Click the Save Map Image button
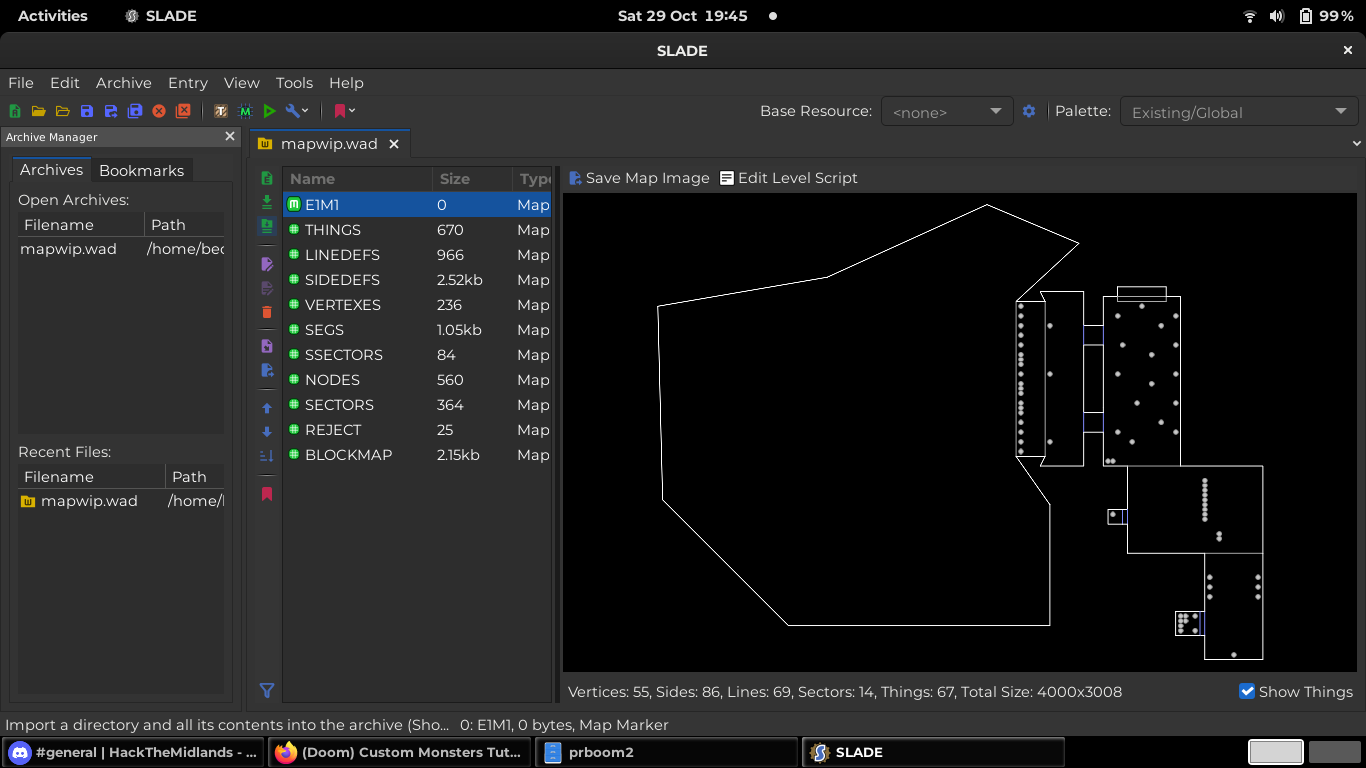Viewport: 1366px width, 768px height. 639,178
